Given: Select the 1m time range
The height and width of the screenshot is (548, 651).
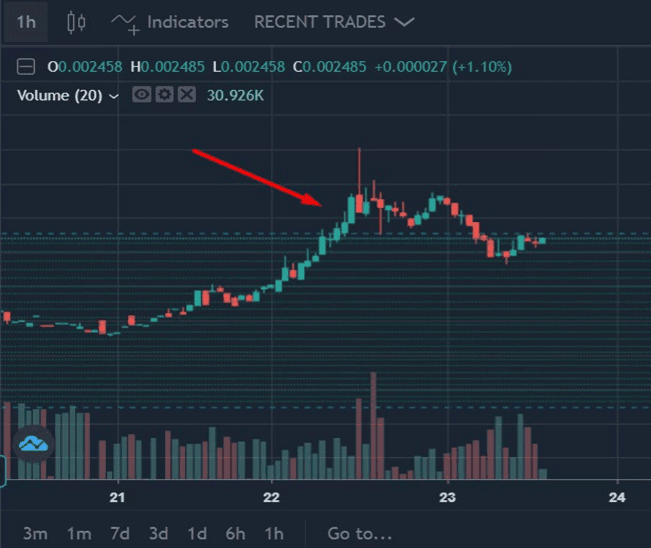Looking at the screenshot, I should click(79, 533).
